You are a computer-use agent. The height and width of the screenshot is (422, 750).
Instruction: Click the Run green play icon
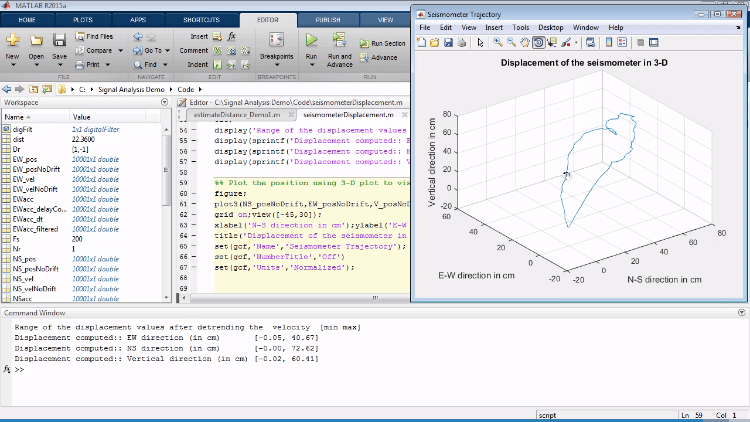(311, 41)
